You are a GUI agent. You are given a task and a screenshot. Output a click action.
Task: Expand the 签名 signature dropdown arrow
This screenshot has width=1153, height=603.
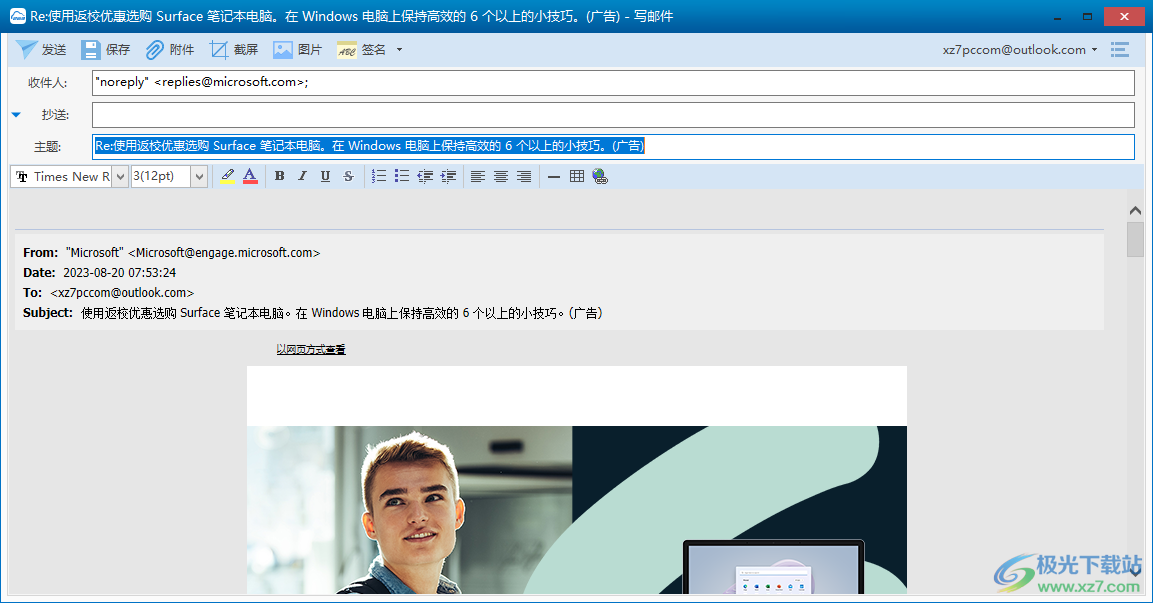pos(400,50)
